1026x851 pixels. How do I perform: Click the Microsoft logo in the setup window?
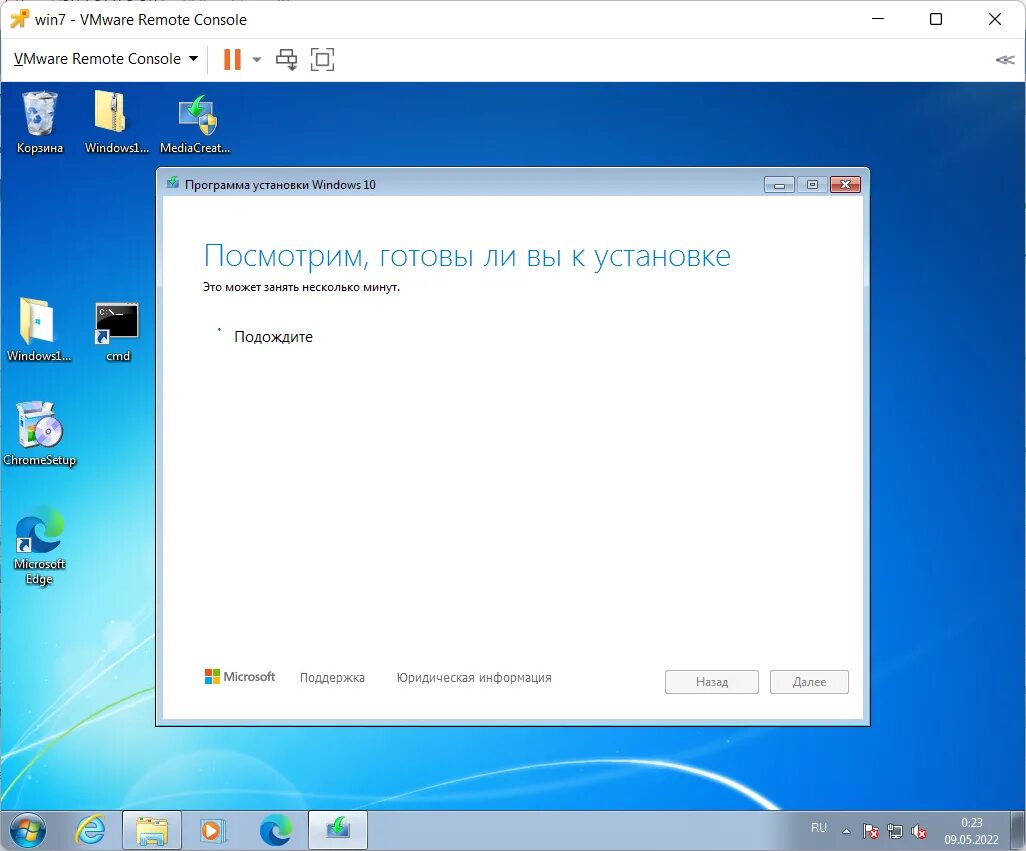(240, 676)
